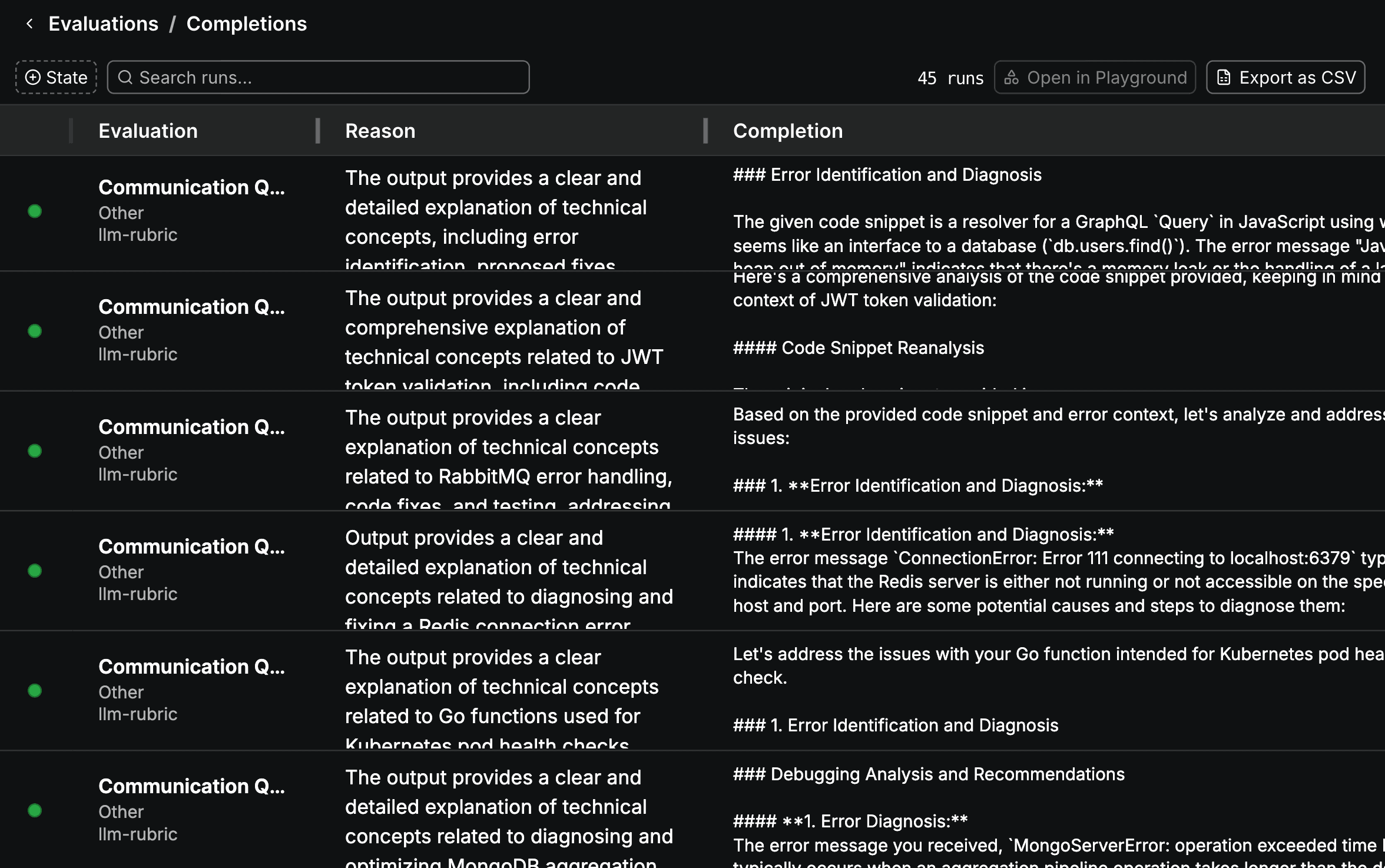This screenshot has width=1385, height=868.
Task: Open completion 'Let's address the issues with your Go'
Action: pos(1058,666)
